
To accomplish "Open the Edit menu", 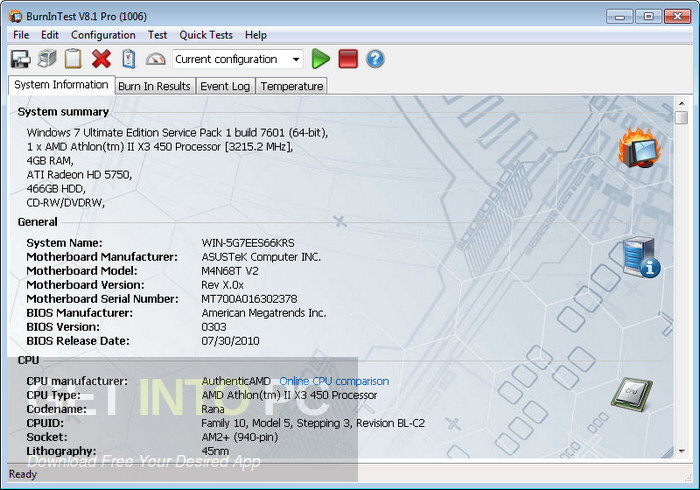I will pos(50,35).
